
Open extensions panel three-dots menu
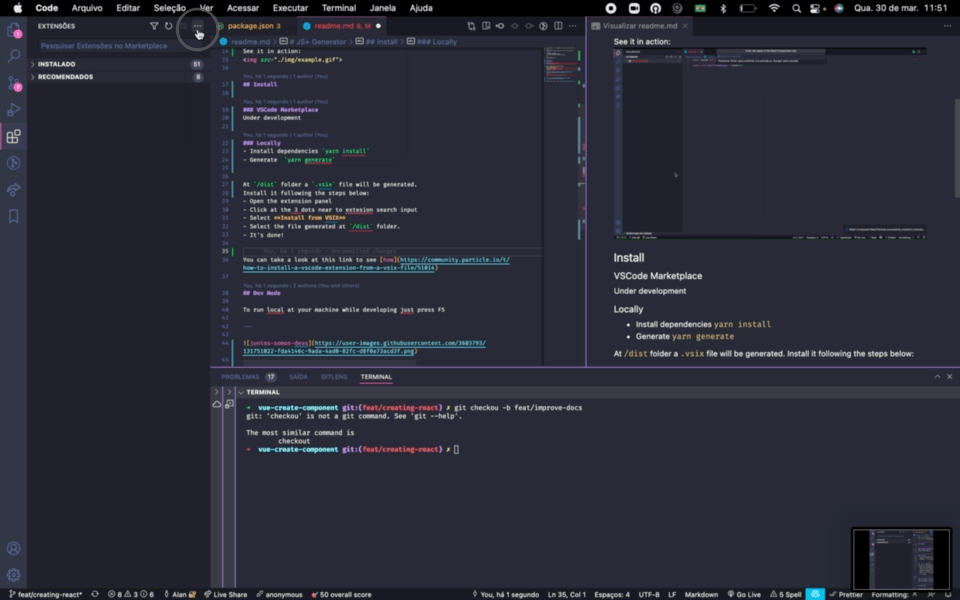(x=197, y=26)
